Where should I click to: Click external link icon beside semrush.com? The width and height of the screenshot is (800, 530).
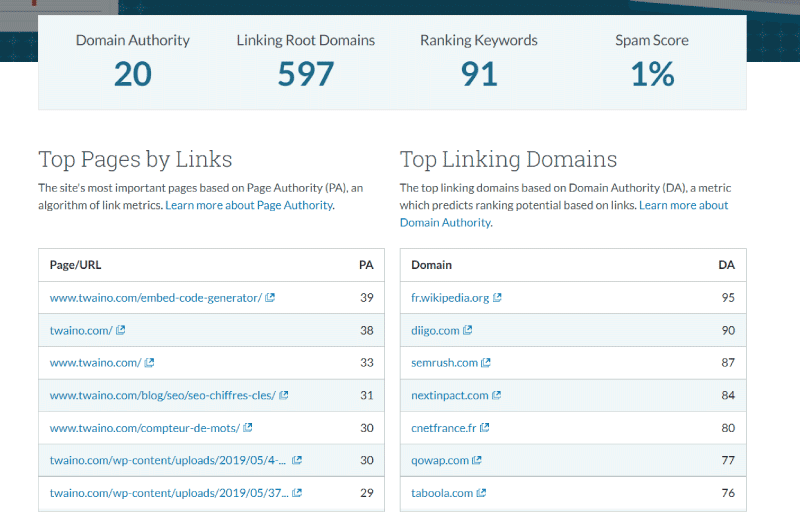click(486, 363)
